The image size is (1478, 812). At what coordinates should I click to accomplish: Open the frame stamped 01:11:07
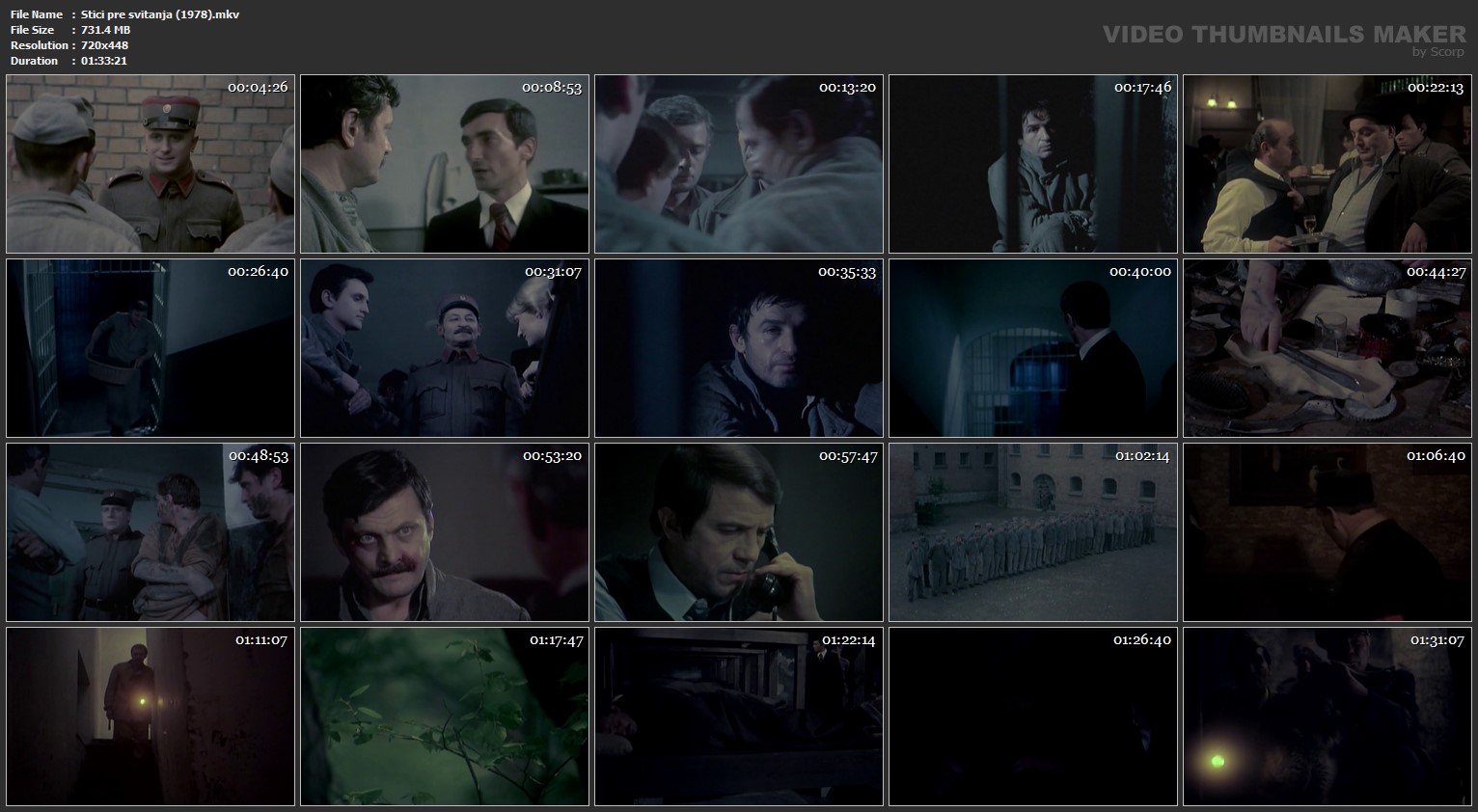tap(151, 717)
